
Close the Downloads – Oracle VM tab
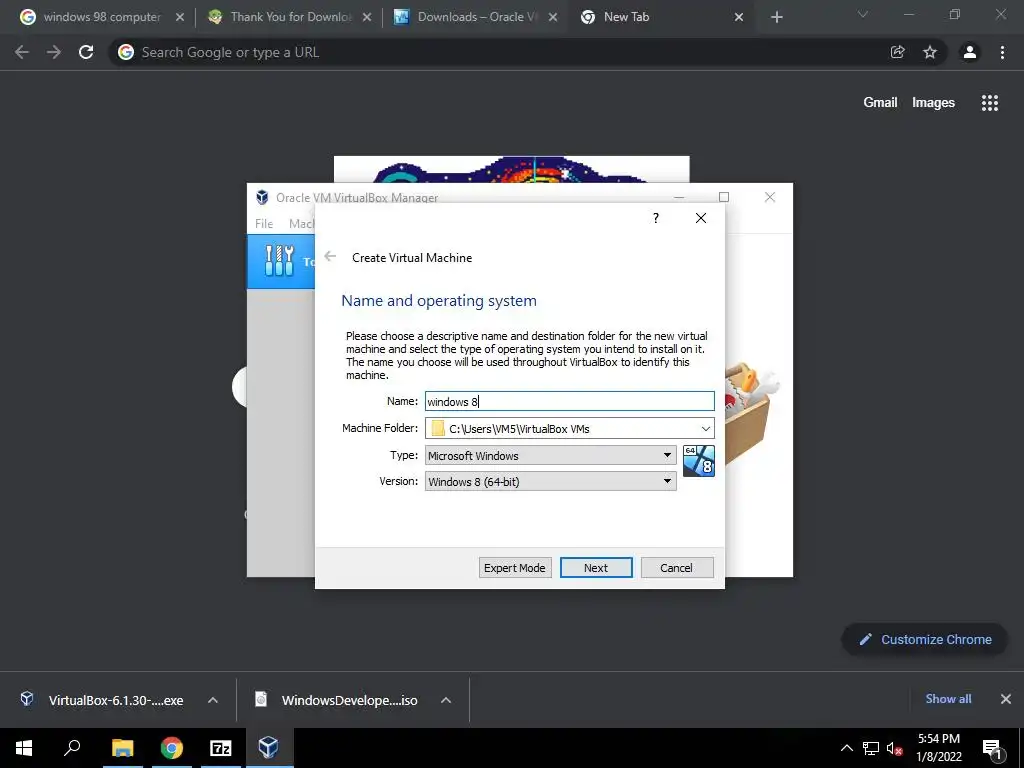tap(553, 18)
